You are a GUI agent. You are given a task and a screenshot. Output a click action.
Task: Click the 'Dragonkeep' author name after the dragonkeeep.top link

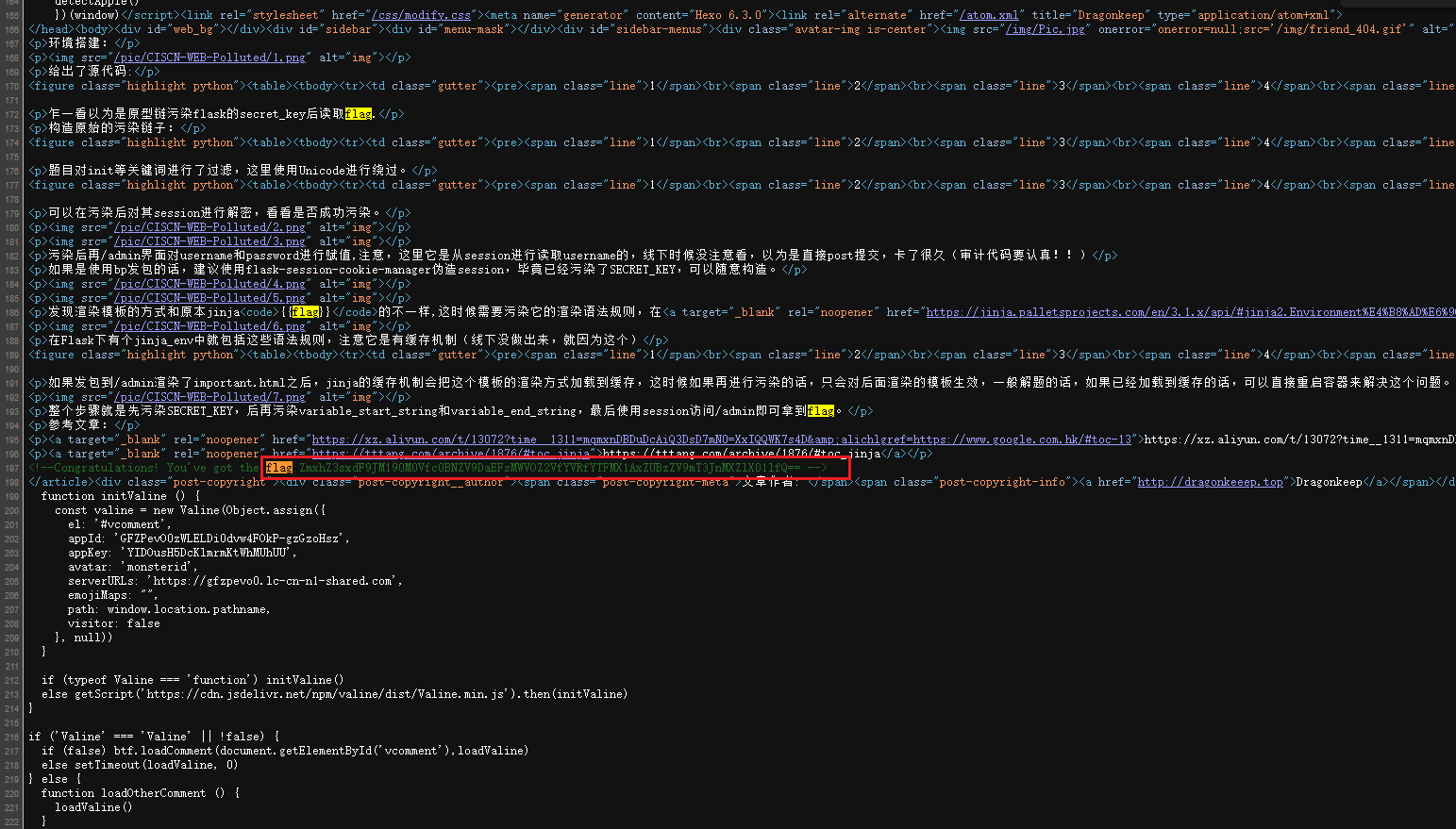[1329, 482]
